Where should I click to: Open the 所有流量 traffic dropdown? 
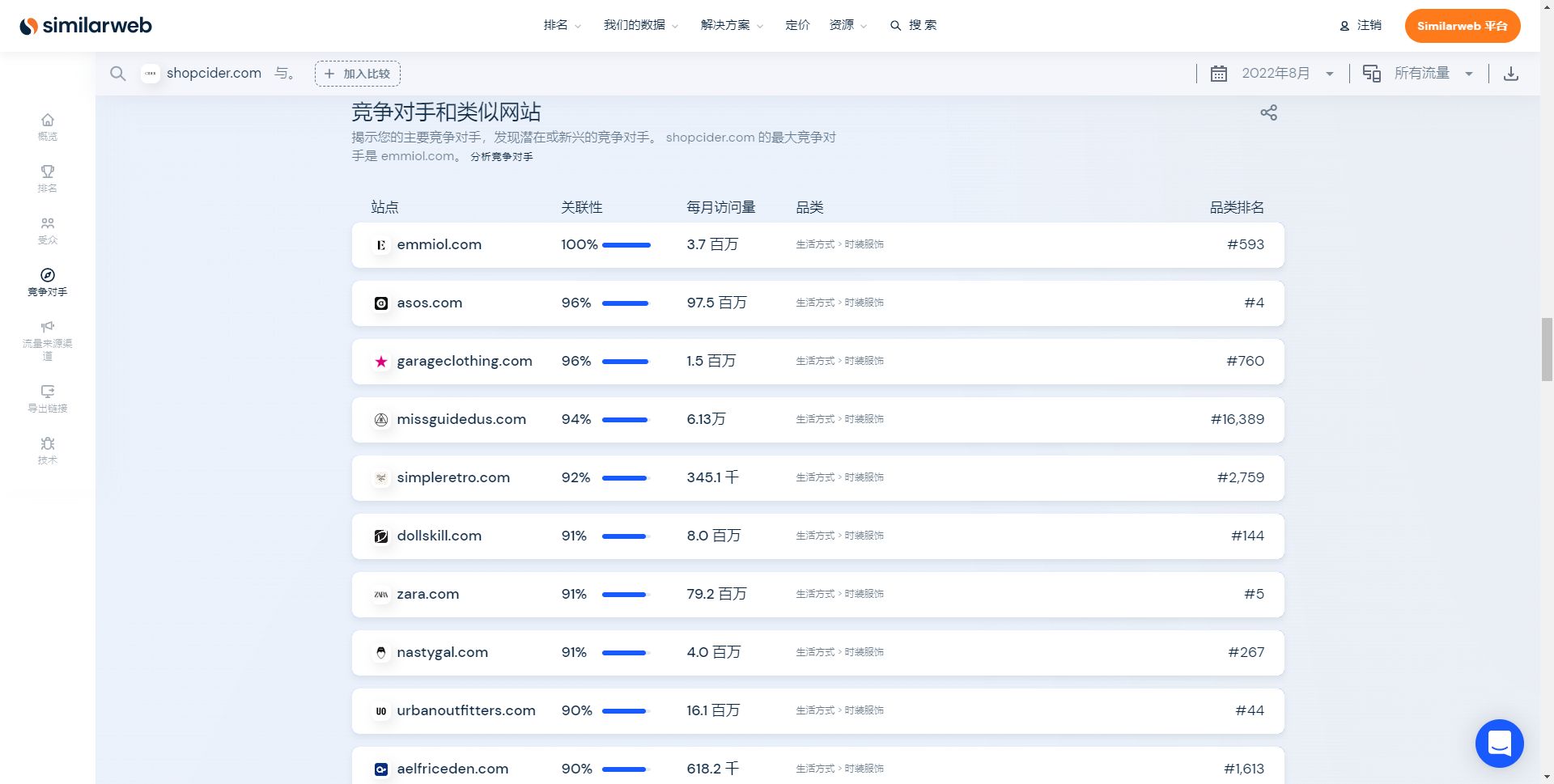coord(1433,74)
